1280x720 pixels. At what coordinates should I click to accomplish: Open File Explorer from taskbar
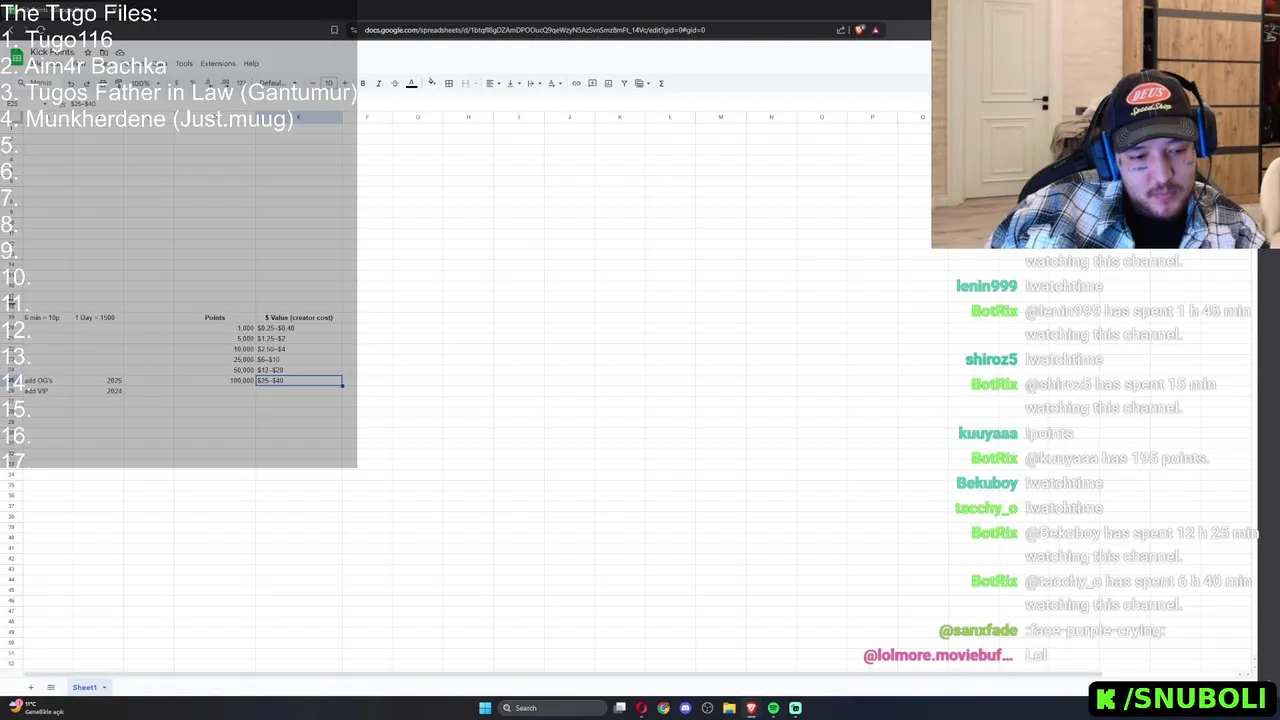(x=729, y=708)
